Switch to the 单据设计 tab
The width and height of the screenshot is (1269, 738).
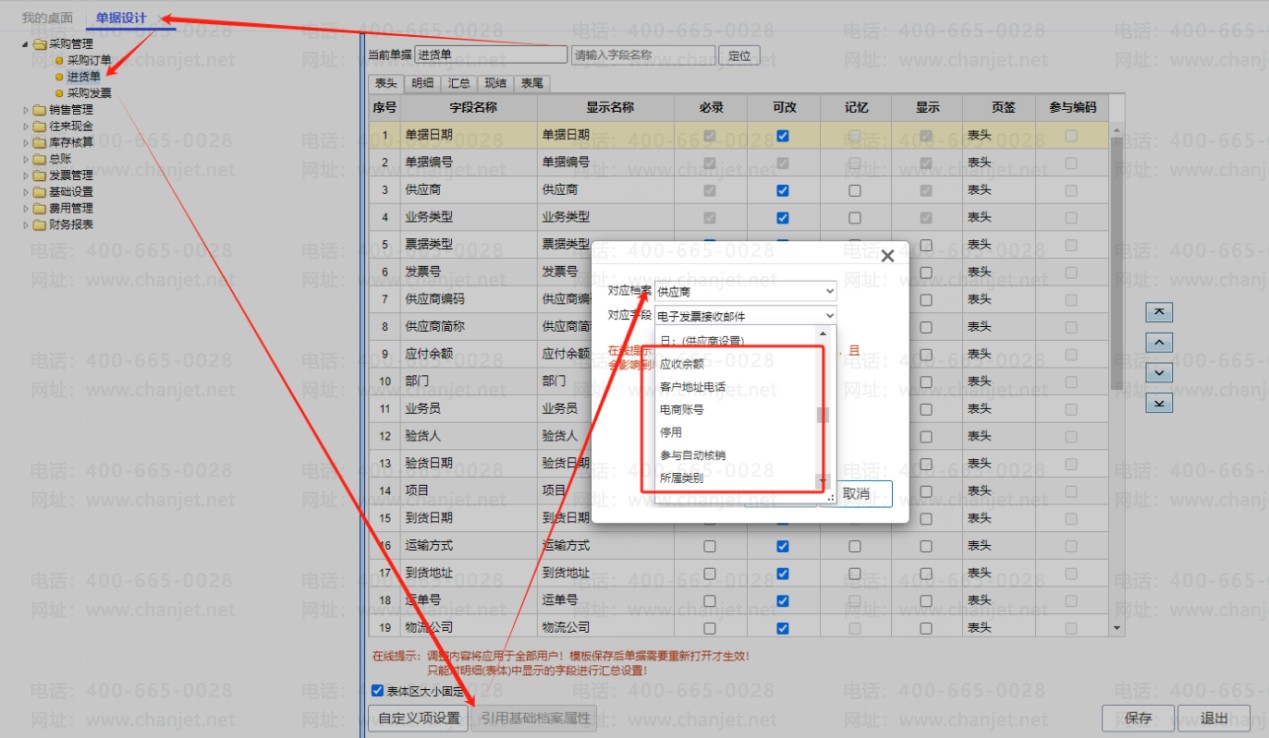point(121,18)
